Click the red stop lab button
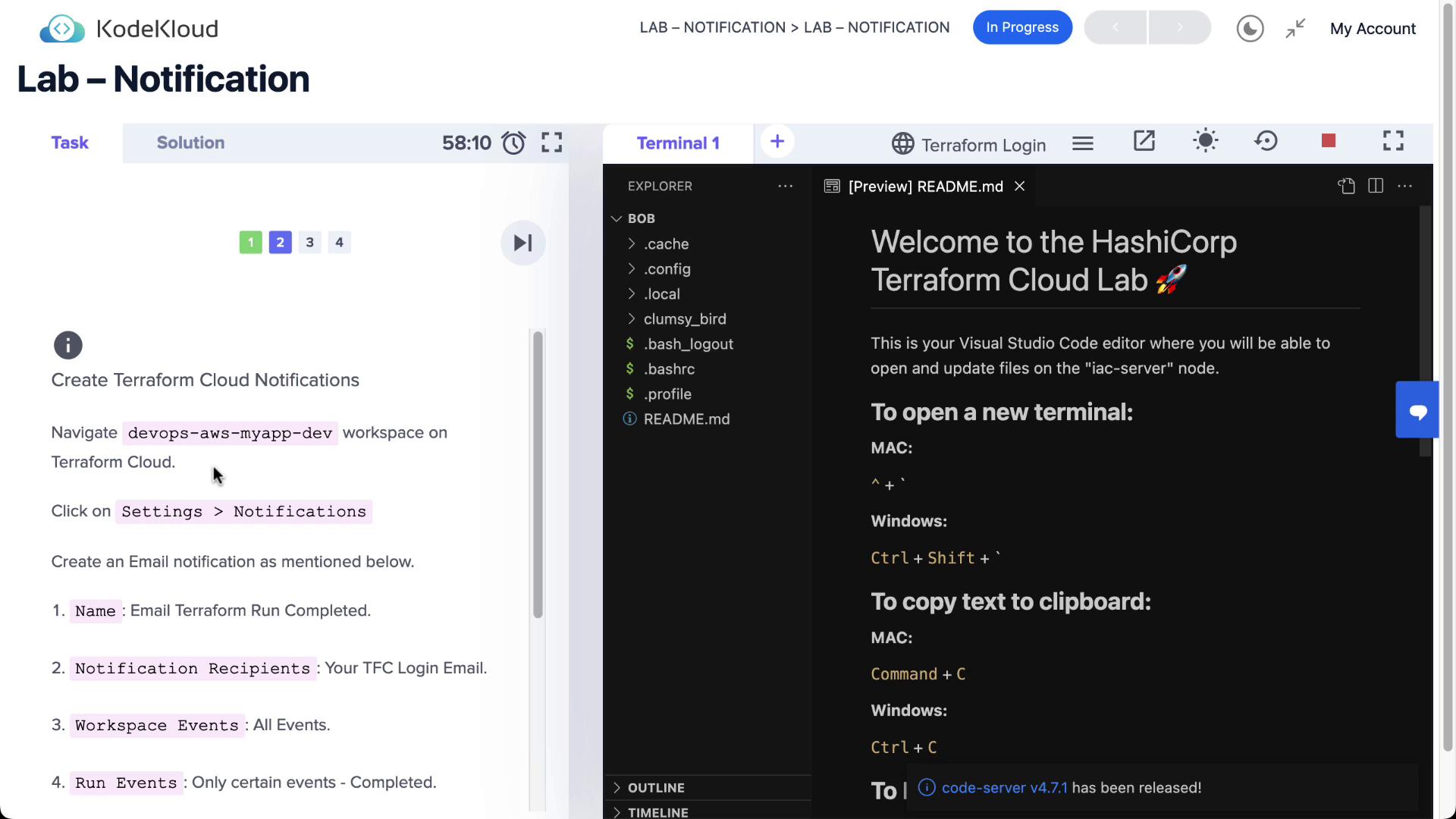This screenshot has height=819, width=1456. pyautogui.click(x=1328, y=141)
